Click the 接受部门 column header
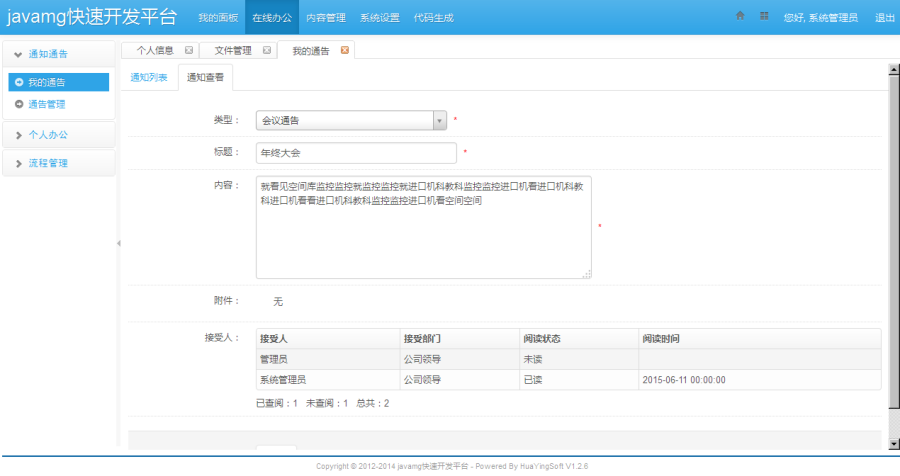900x476 pixels. point(460,339)
